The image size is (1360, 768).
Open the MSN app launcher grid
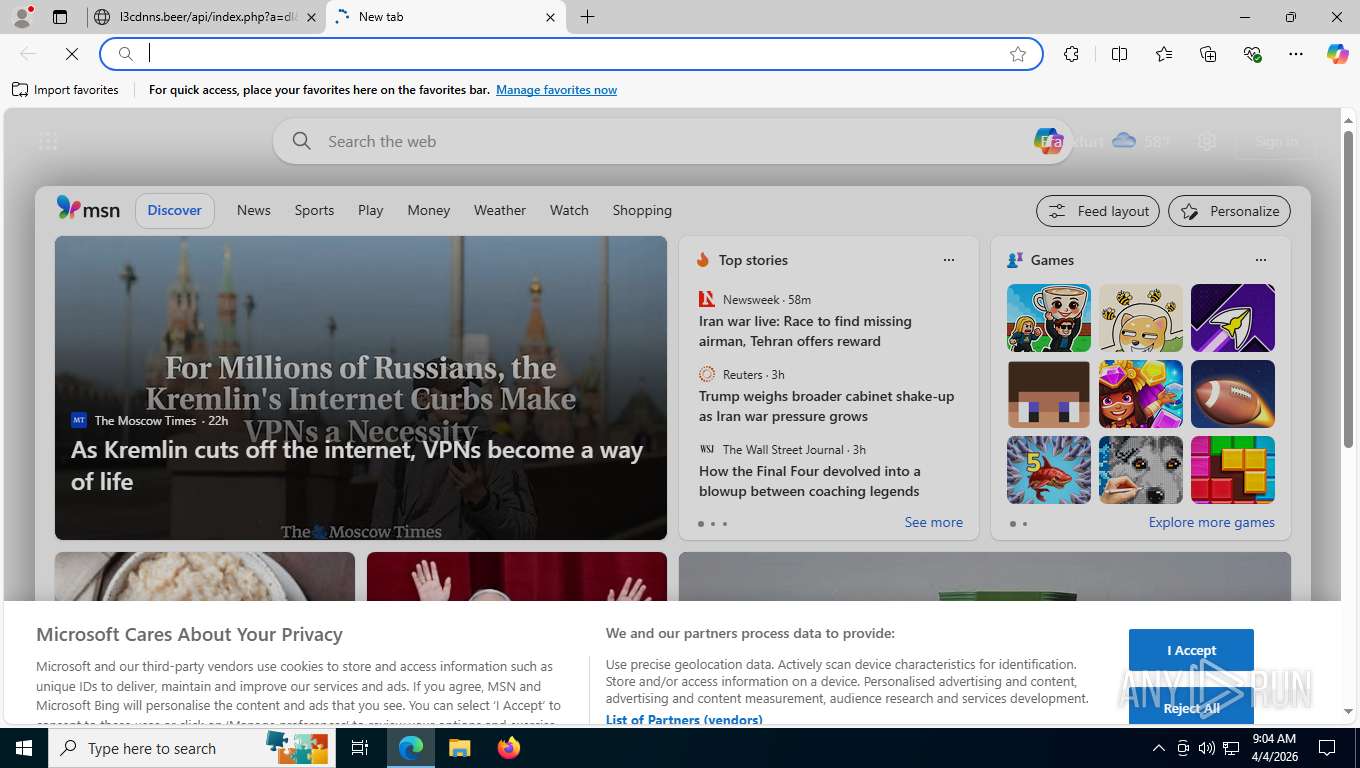coord(48,142)
